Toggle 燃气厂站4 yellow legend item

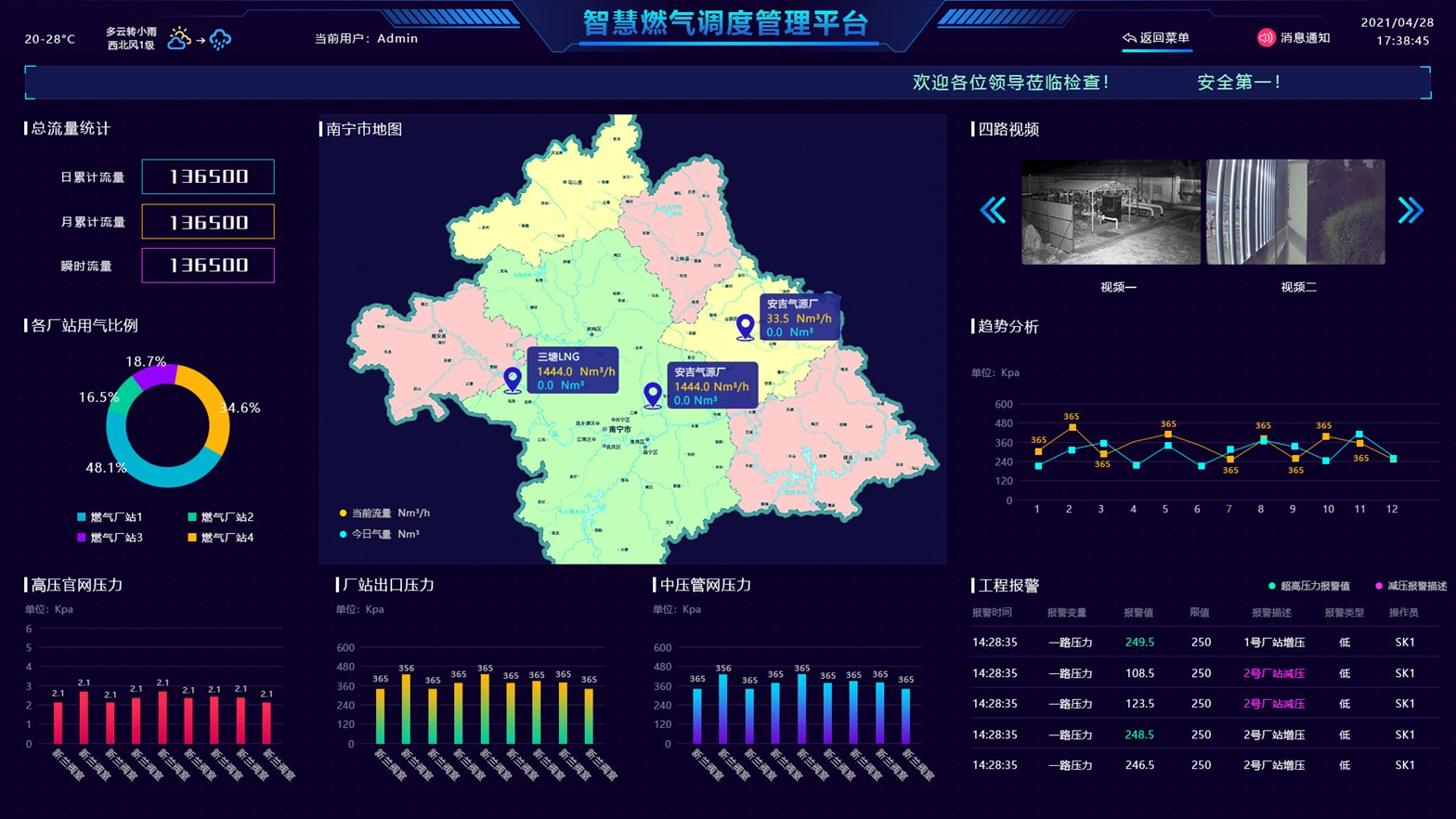[220, 538]
